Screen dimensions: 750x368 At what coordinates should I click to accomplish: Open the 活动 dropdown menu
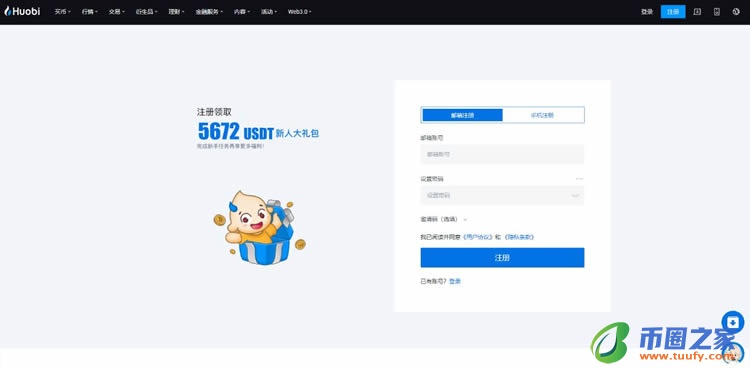tap(269, 12)
